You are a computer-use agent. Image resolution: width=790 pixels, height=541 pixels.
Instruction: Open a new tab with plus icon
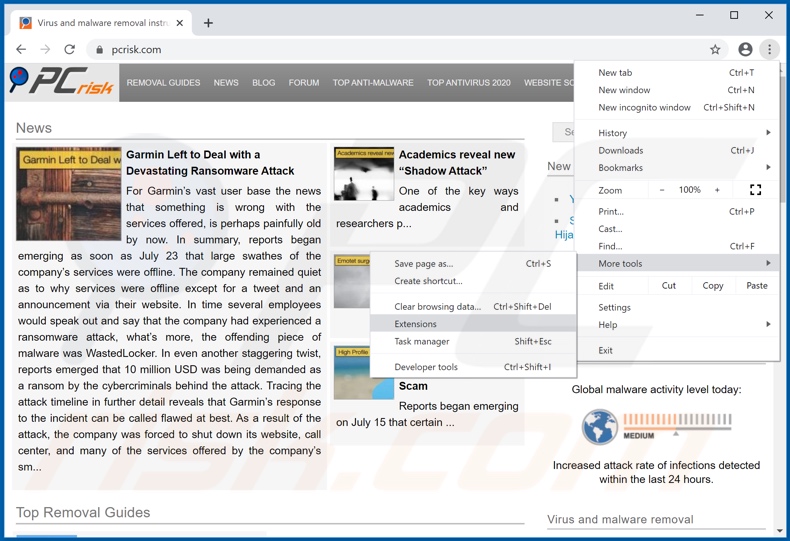tap(208, 22)
